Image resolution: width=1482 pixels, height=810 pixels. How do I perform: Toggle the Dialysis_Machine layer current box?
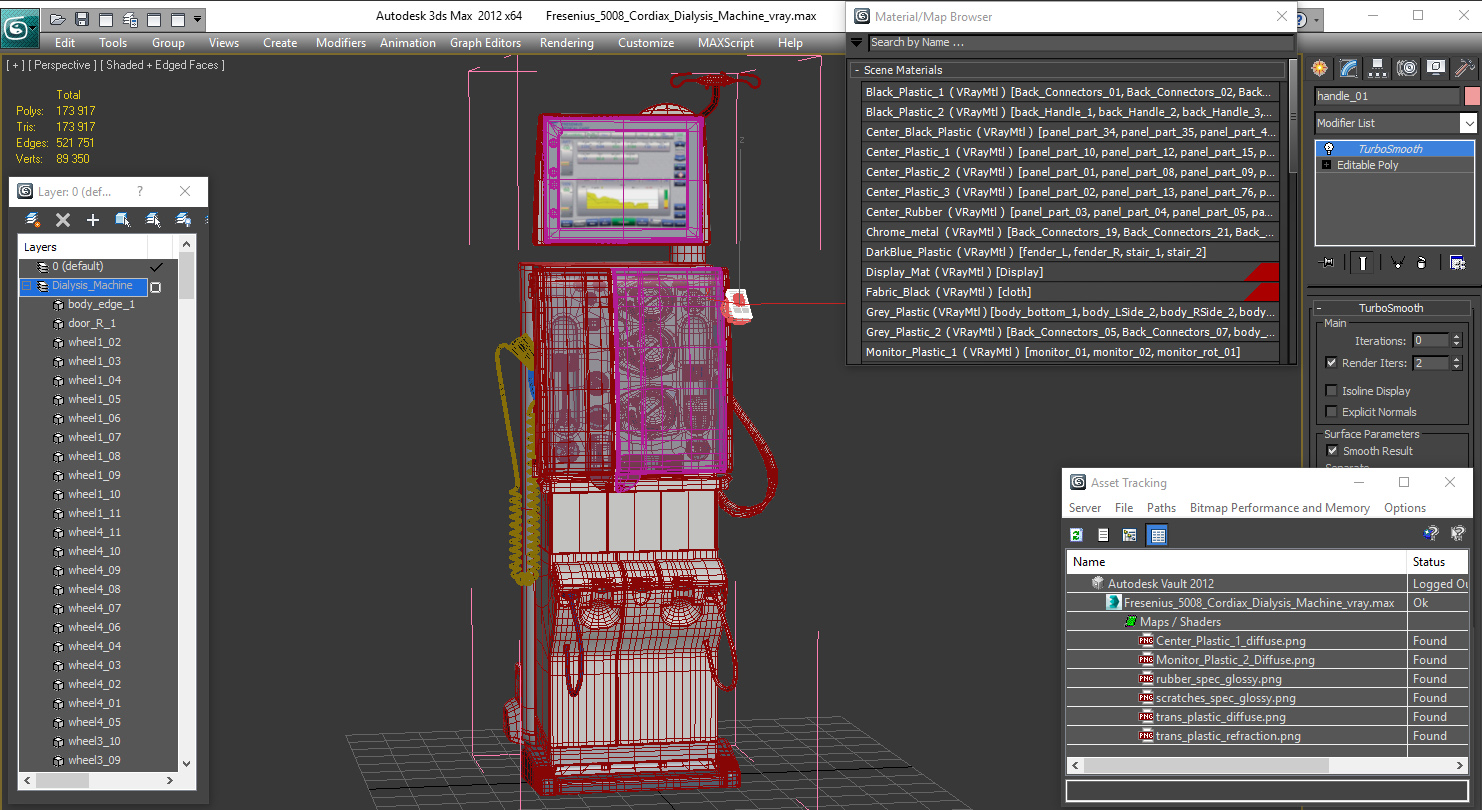[156, 287]
